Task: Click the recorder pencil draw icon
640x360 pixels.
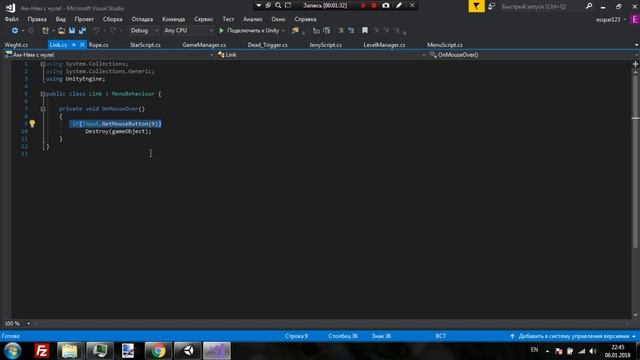Action: tap(399, 5)
